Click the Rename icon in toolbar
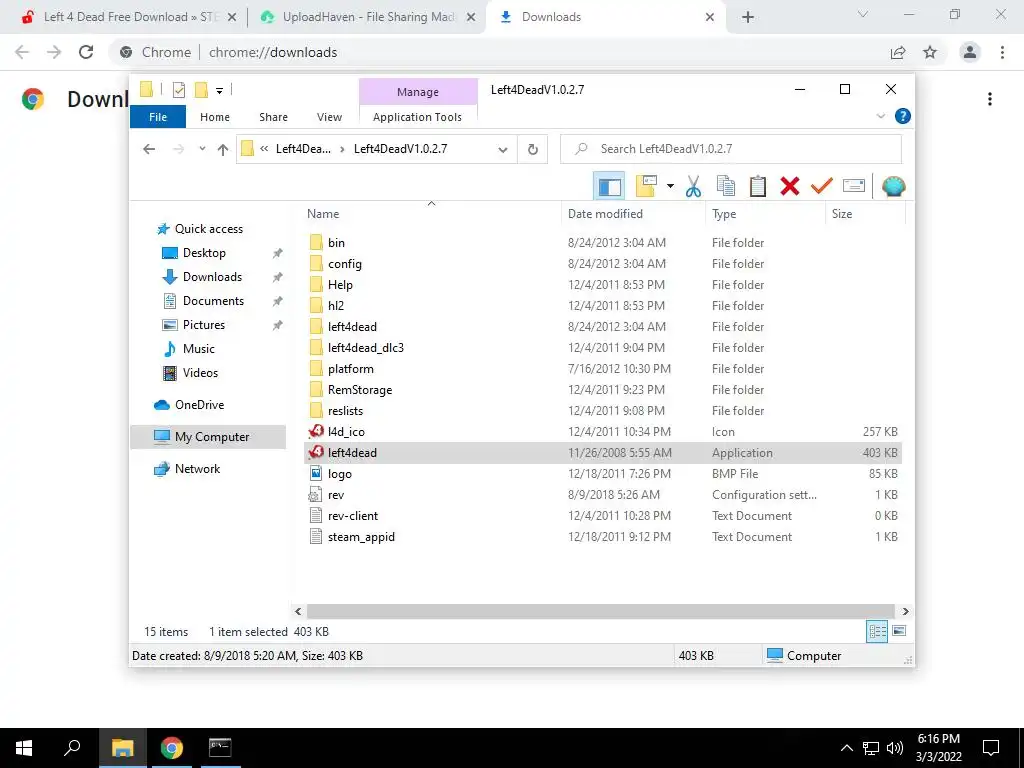The height and width of the screenshot is (768, 1024). (854, 186)
